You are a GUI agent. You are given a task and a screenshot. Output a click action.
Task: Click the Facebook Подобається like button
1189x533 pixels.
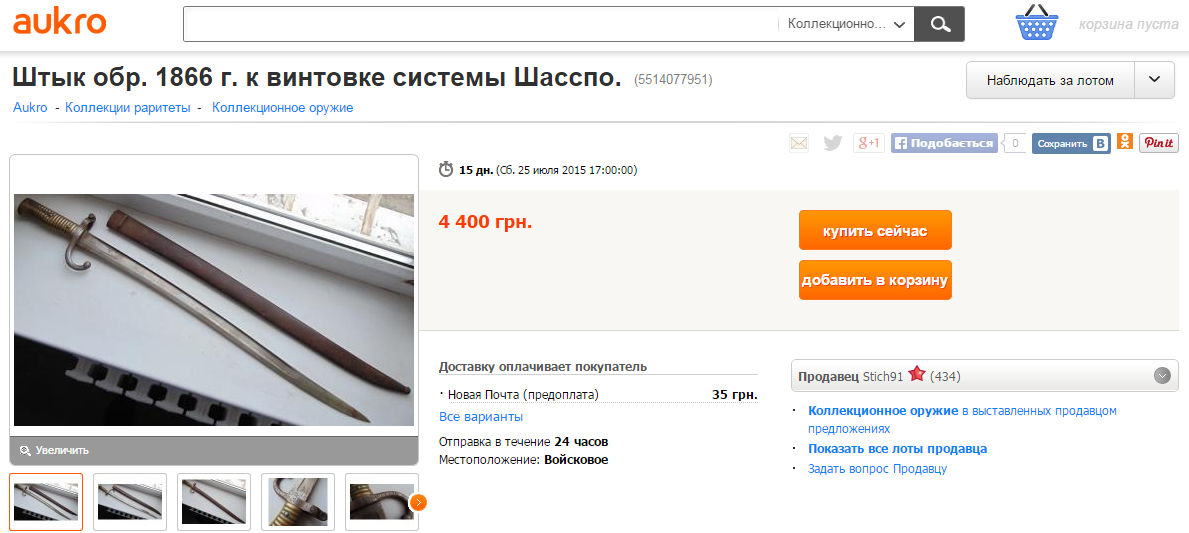click(944, 143)
